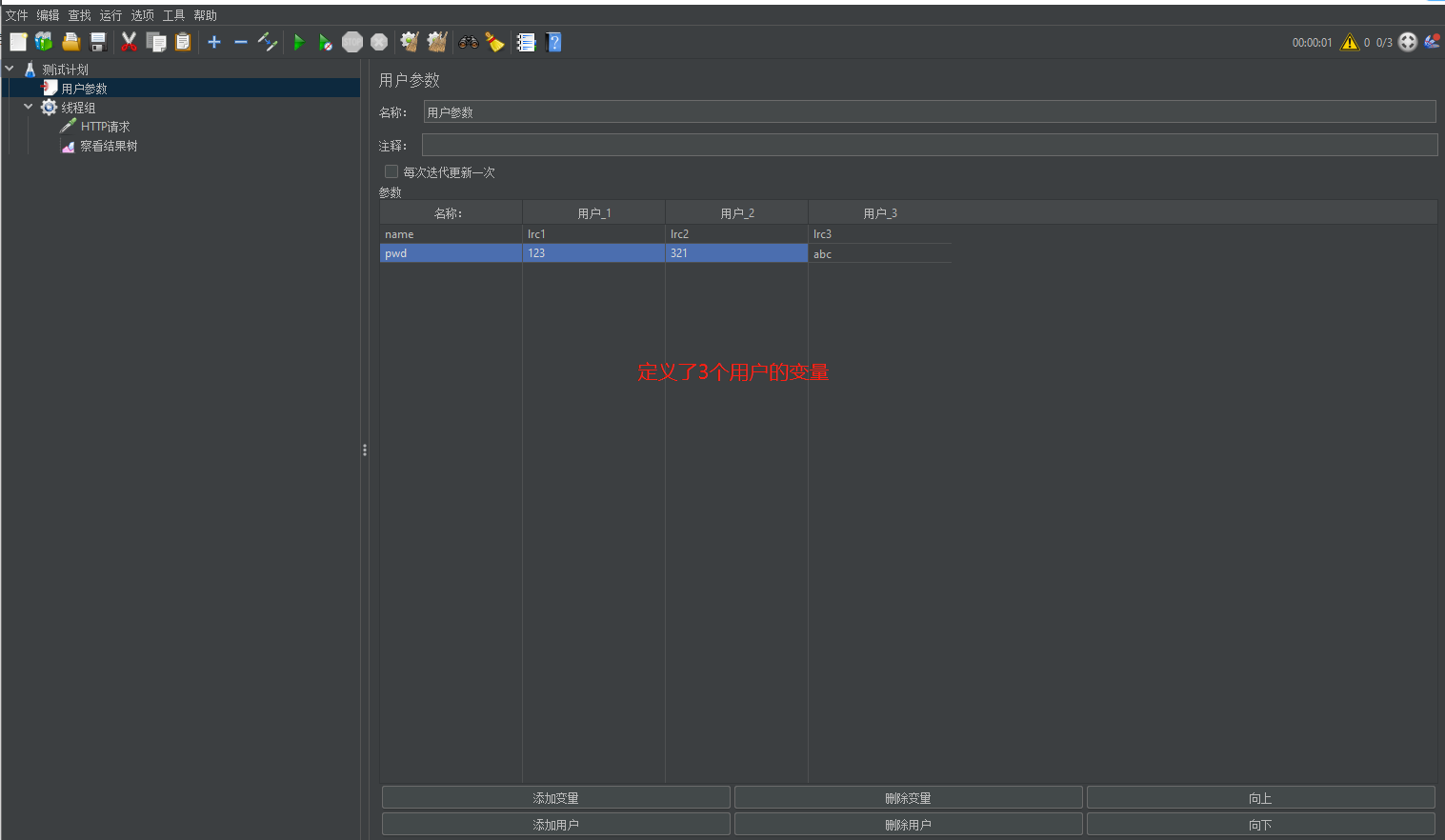This screenshot has height=840, width=1445.
Task: Click the 向上 button
Action: point(1261,798)
